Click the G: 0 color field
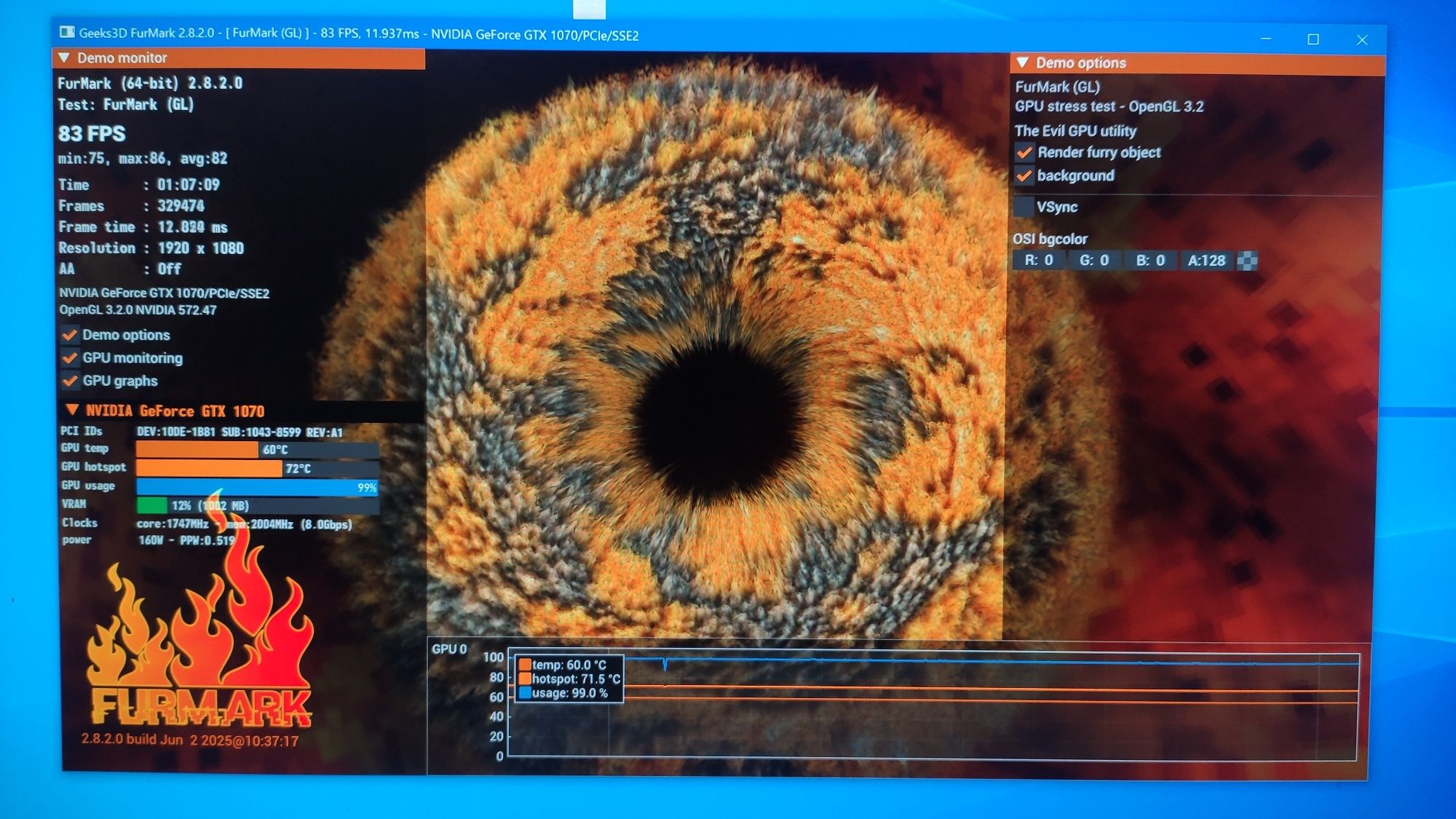Image resolution: width=1456 pixels, height=819 pixels. pos(1094,260)
